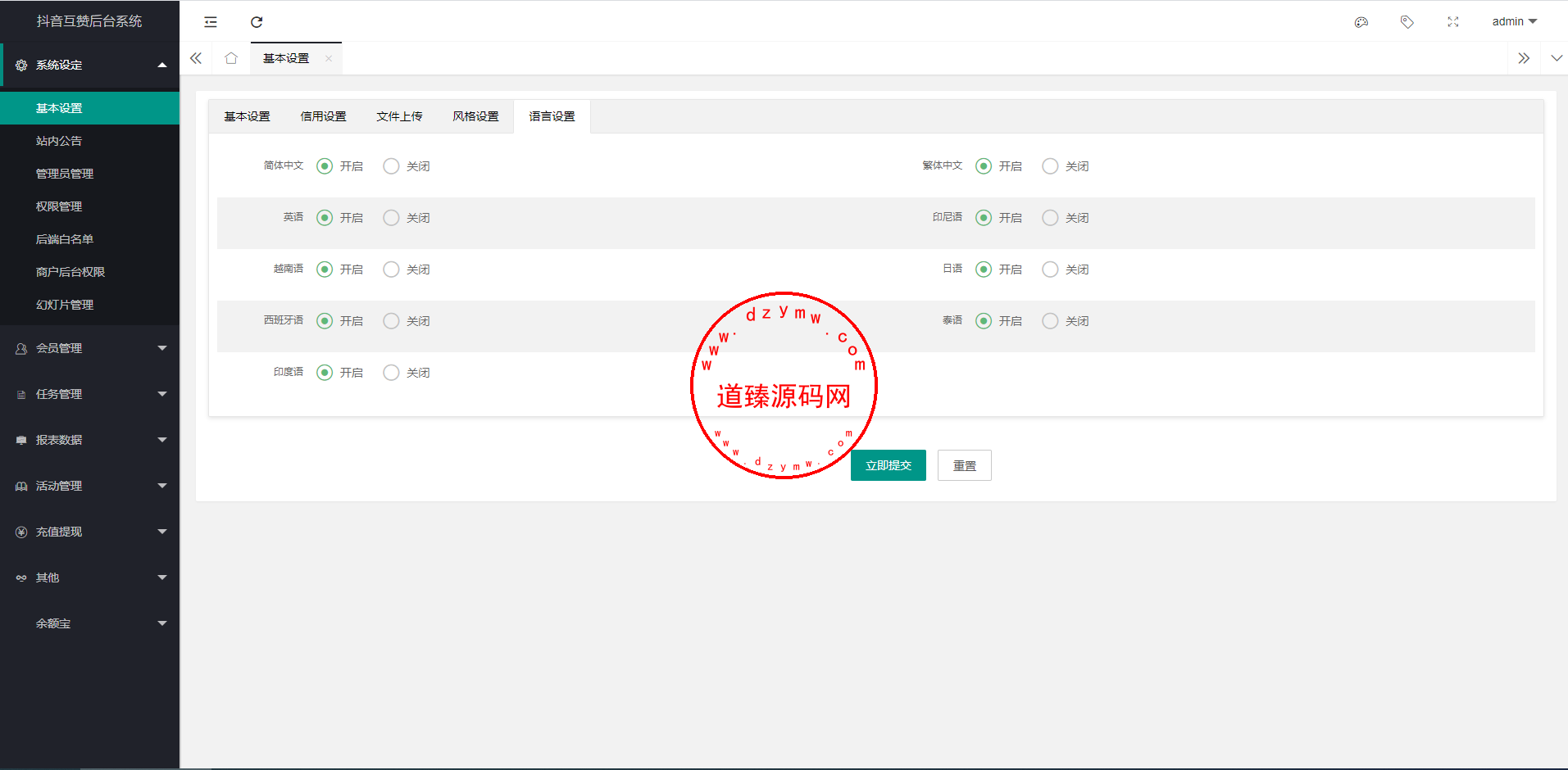
Task: Click the infinity icon beside 其他
Action: pyautogui.click(x=21, y=577)
